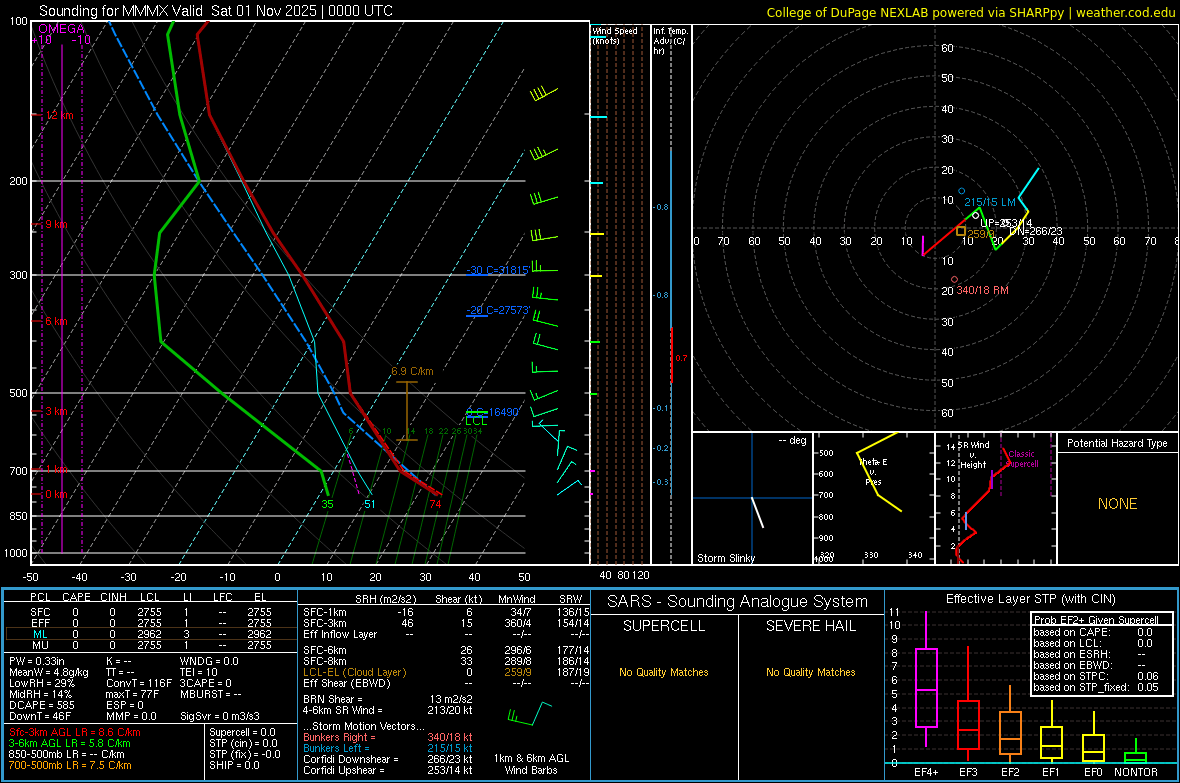Click the 'based on STPC: 0.06' line
This screenshot has height=783, width=1180.
click(x=1096, y=676)
